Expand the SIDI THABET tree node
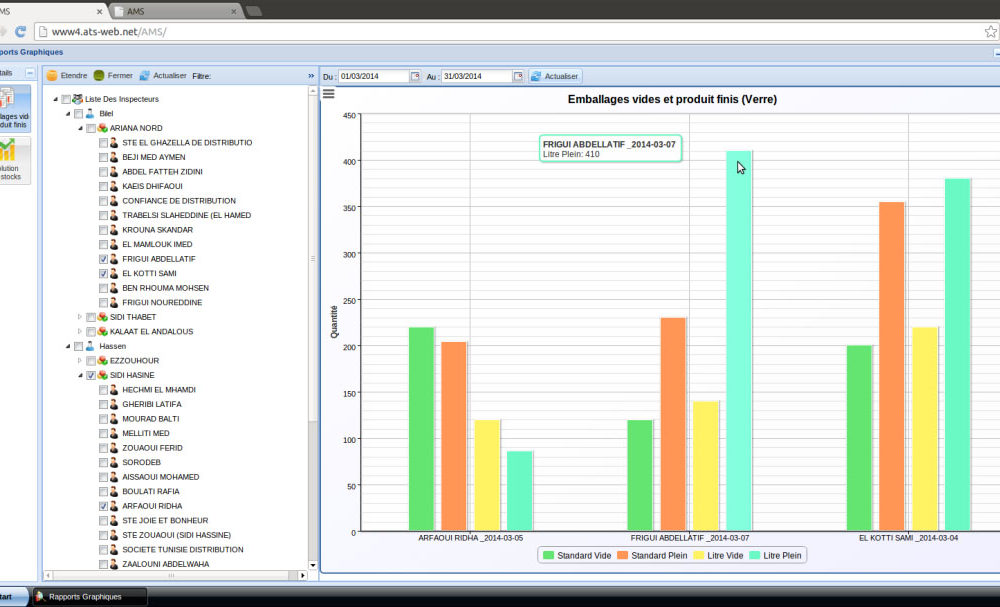The height and width of the screenshot is (607, 1000). (x=80, y=317)
